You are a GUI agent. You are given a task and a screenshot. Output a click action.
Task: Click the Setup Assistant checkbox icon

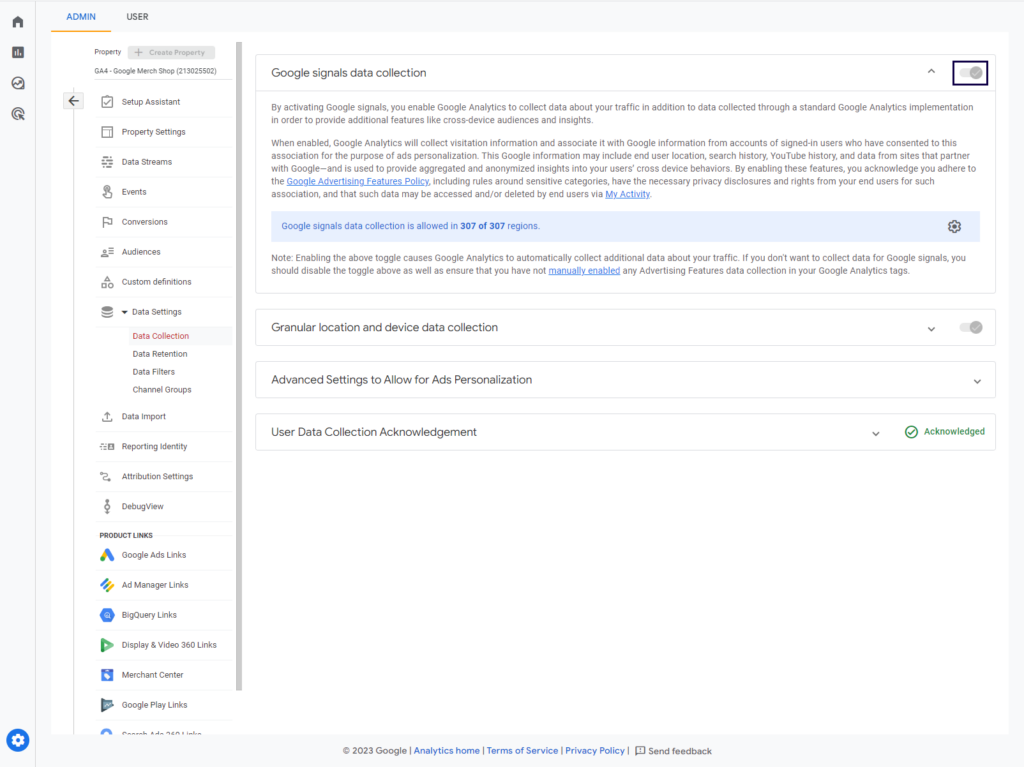107,102
